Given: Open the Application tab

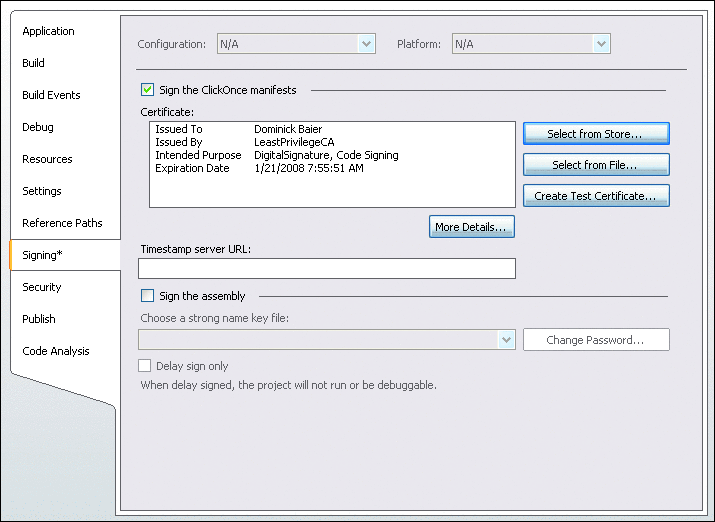Looking at the screenshot, I should (x=48, y=31).
